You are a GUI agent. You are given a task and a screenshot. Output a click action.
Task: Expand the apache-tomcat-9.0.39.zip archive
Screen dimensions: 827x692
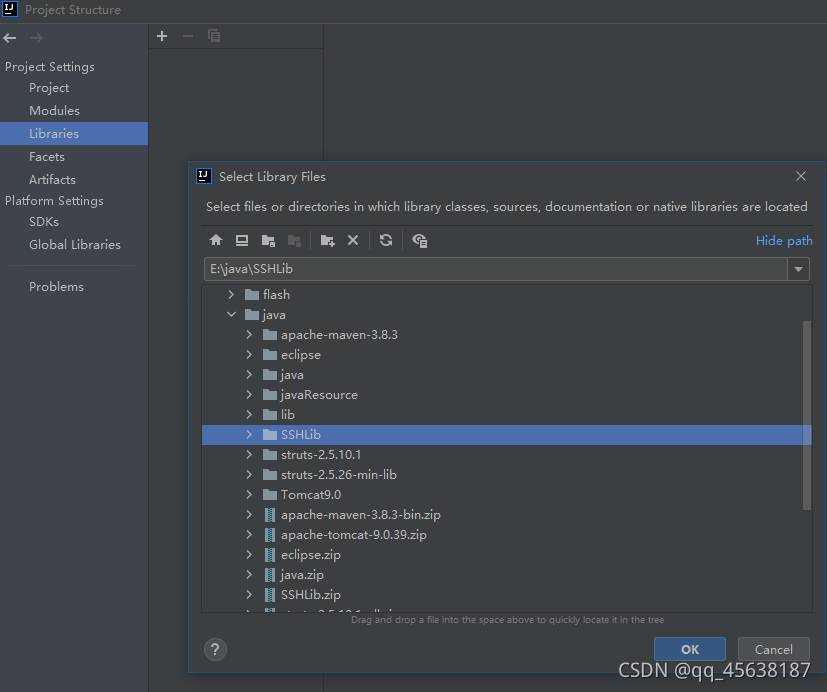click(249, 535)
